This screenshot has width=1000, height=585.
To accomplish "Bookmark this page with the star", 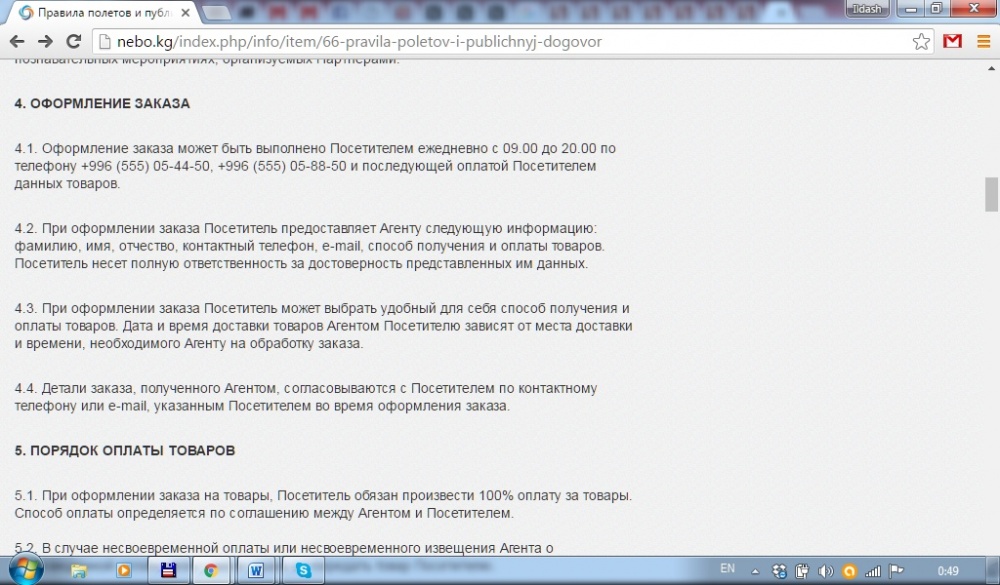I will (921, 42).
